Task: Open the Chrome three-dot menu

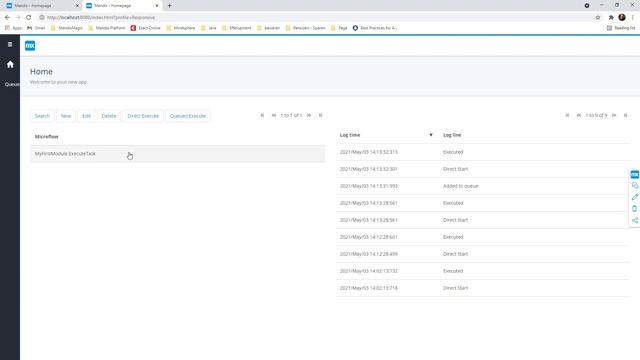Action: click(633, 18)
